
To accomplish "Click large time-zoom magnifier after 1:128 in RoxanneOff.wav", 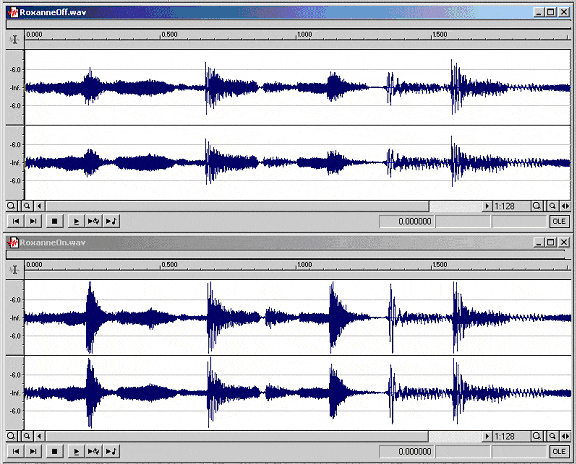I will [537, 206].
